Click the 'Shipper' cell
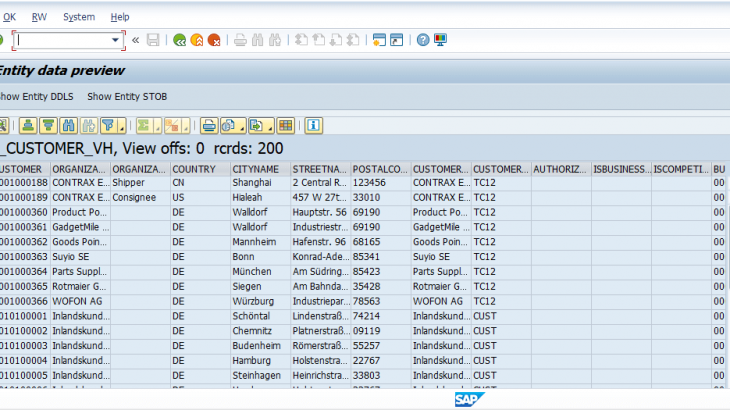Viewport: 730px width, 410px height. tap(141, 182)
